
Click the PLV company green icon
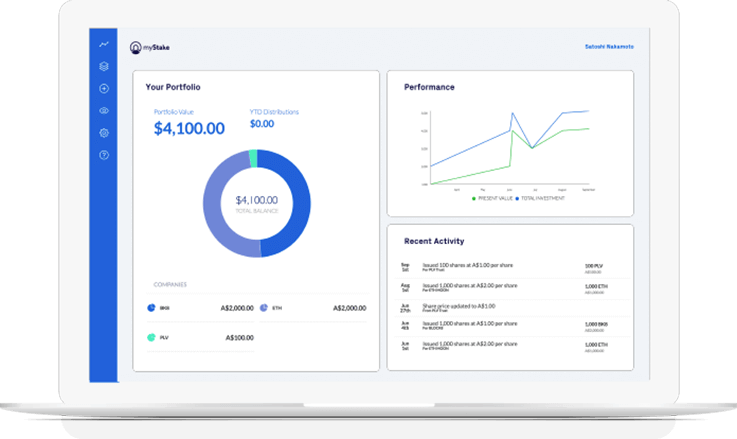[151, 338]
